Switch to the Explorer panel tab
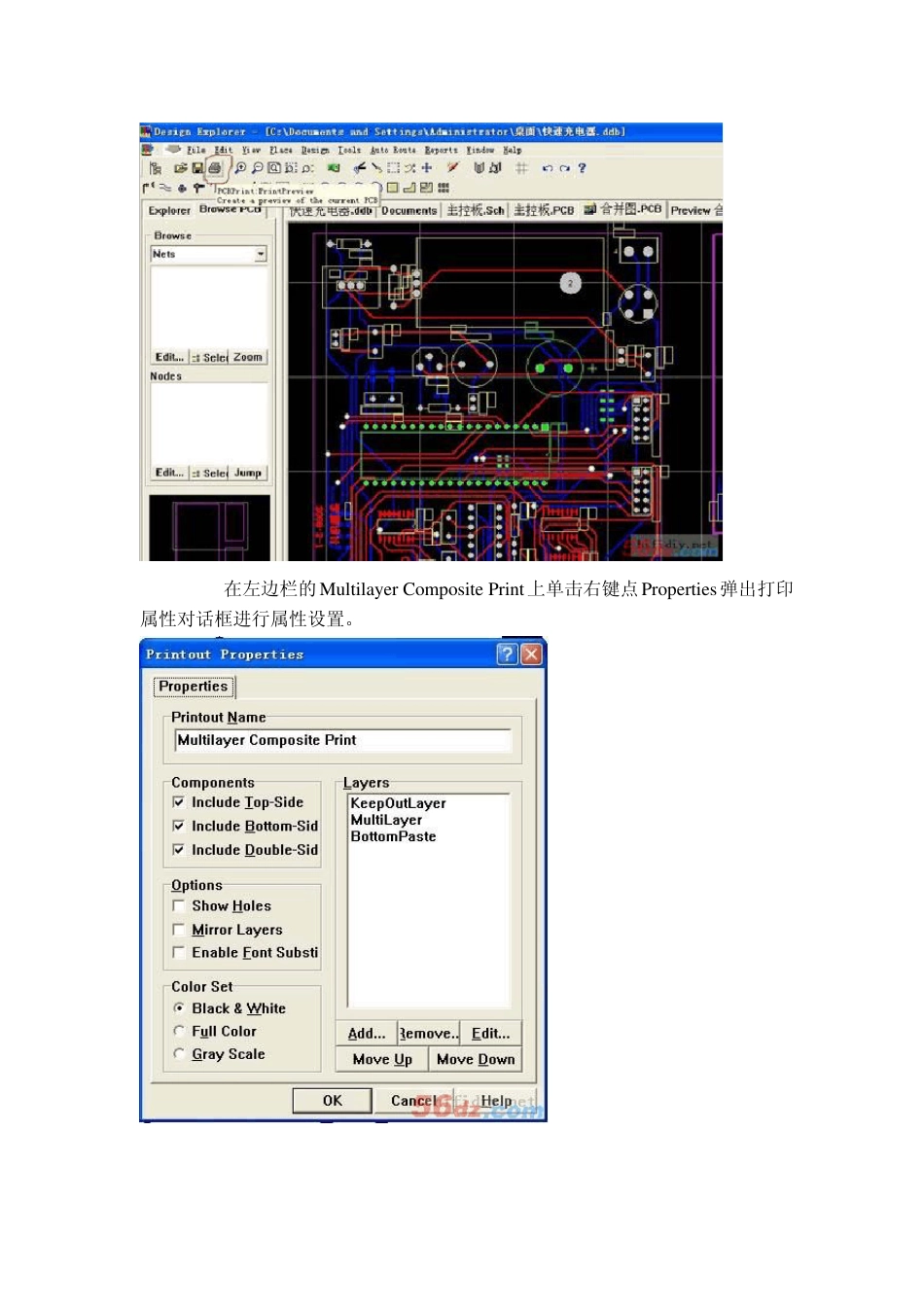Screen dimensions: 924x1307 [x=169, y=210]
